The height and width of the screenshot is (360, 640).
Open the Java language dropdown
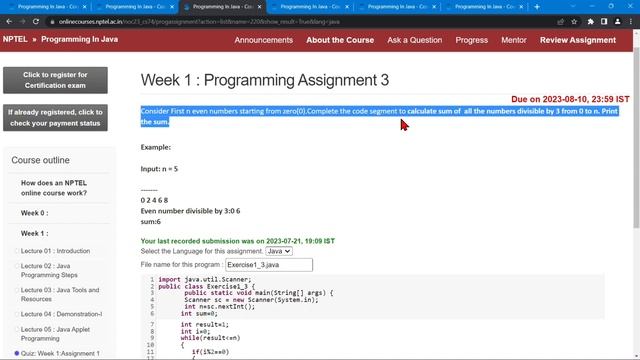click(x=279, y=251)
